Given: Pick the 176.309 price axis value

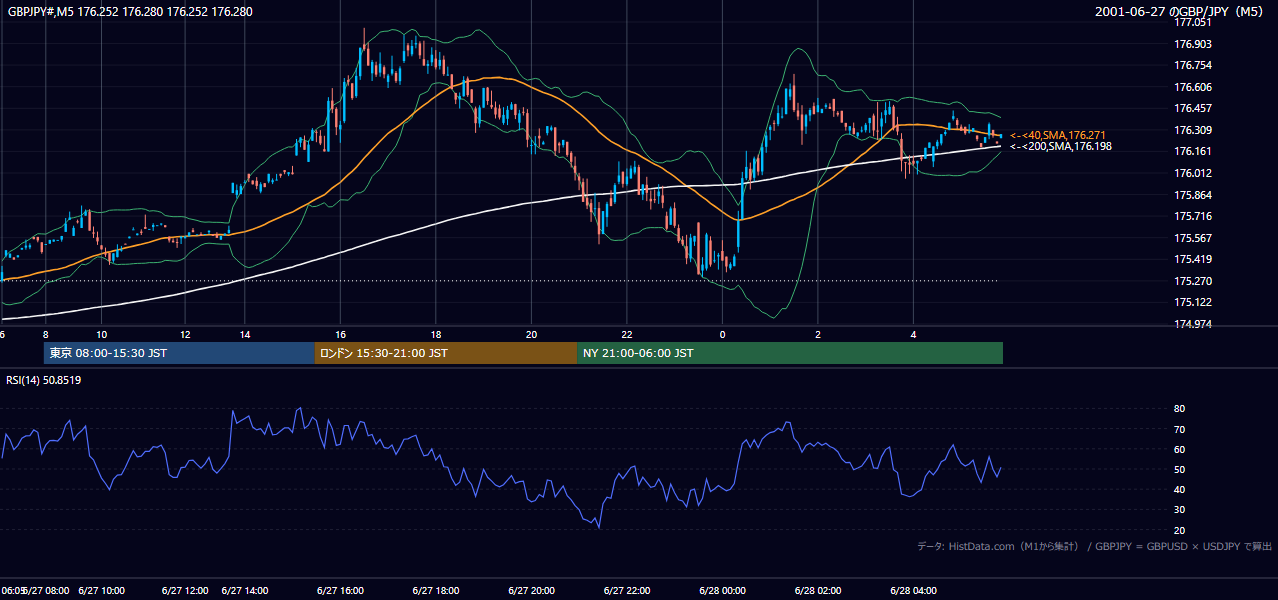Looking at the screenshot, I should click(x=1193, y=130).
